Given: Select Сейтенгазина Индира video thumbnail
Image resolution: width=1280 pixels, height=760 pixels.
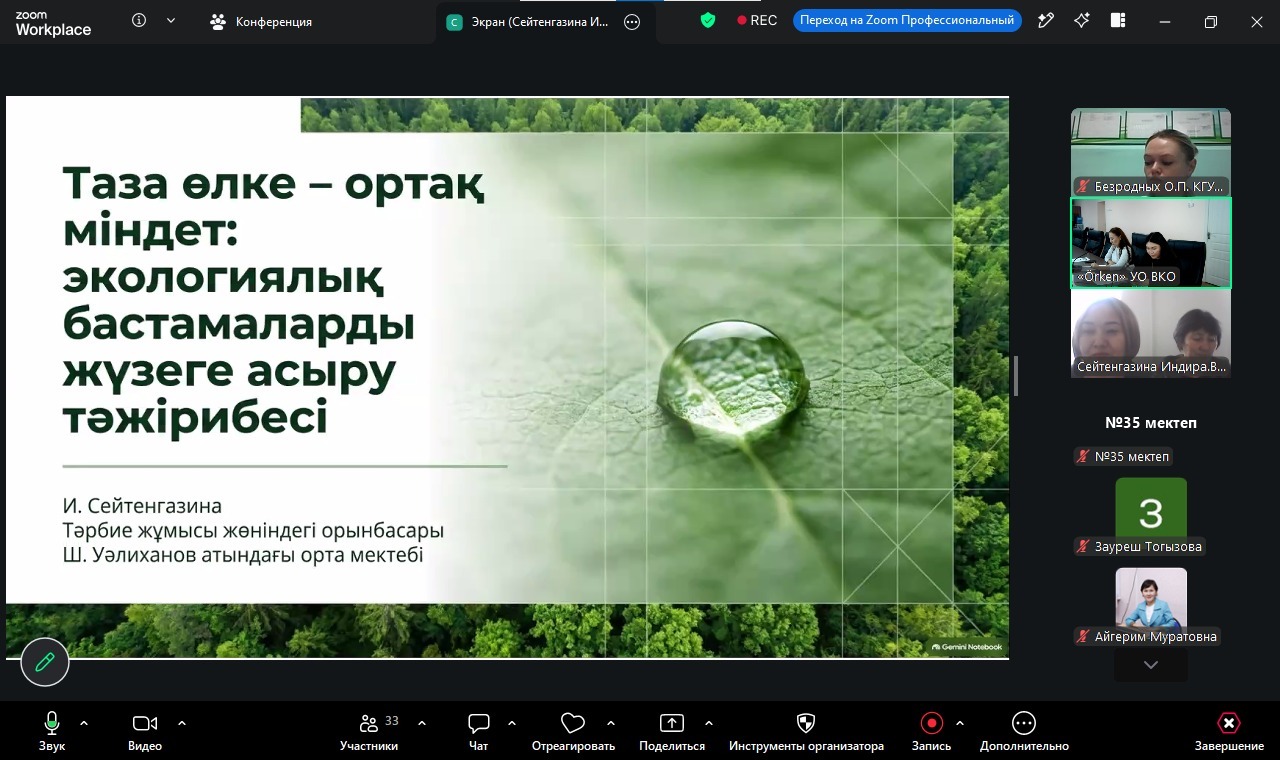Looking at the screenshot, I should (x=1151, y=333).
